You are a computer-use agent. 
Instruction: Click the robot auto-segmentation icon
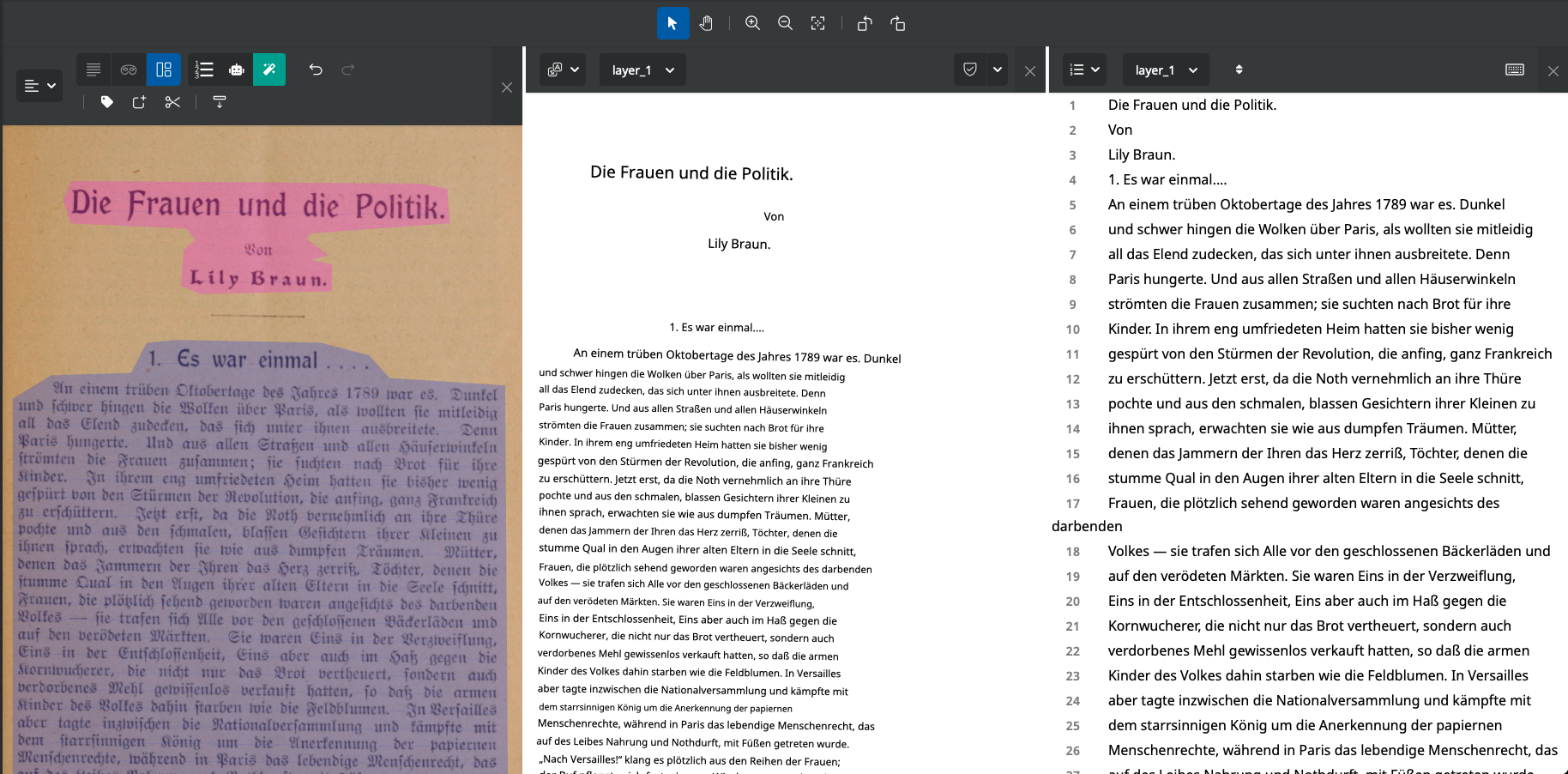[x=237, y=70]
